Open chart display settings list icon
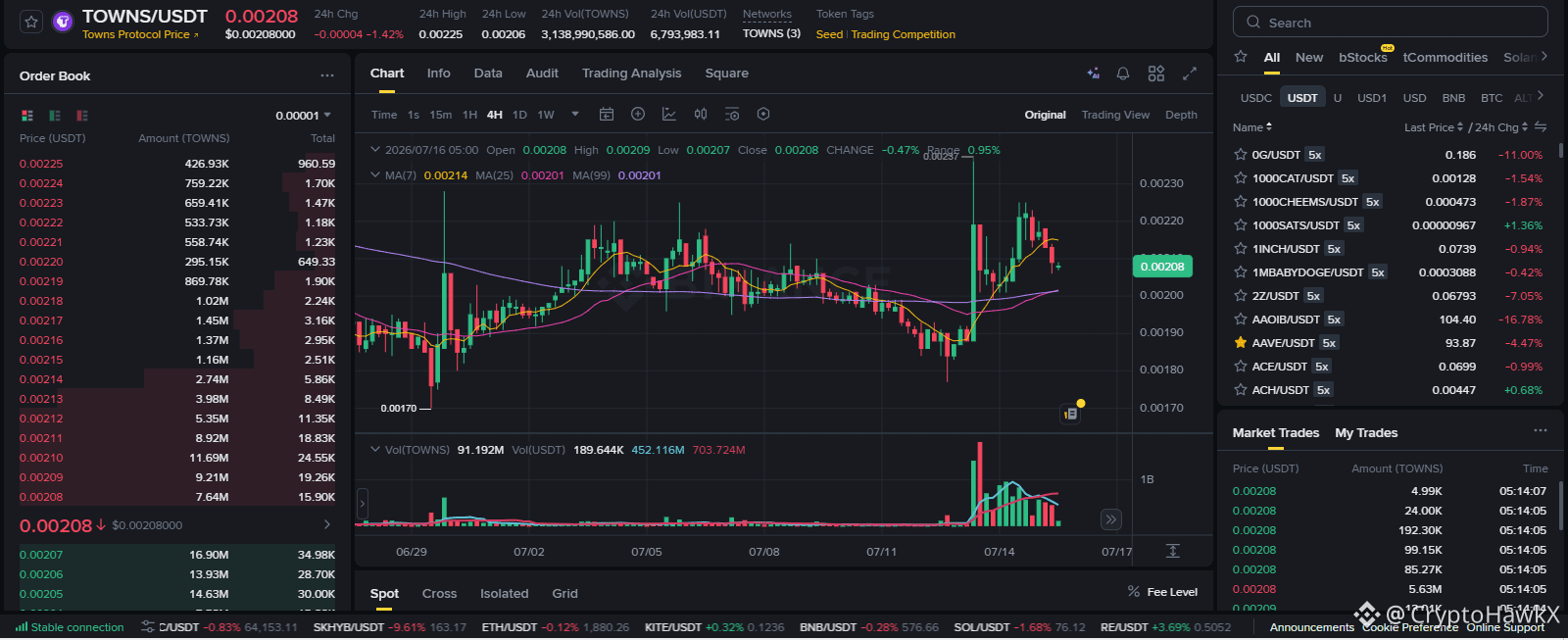 click(732, 115)
